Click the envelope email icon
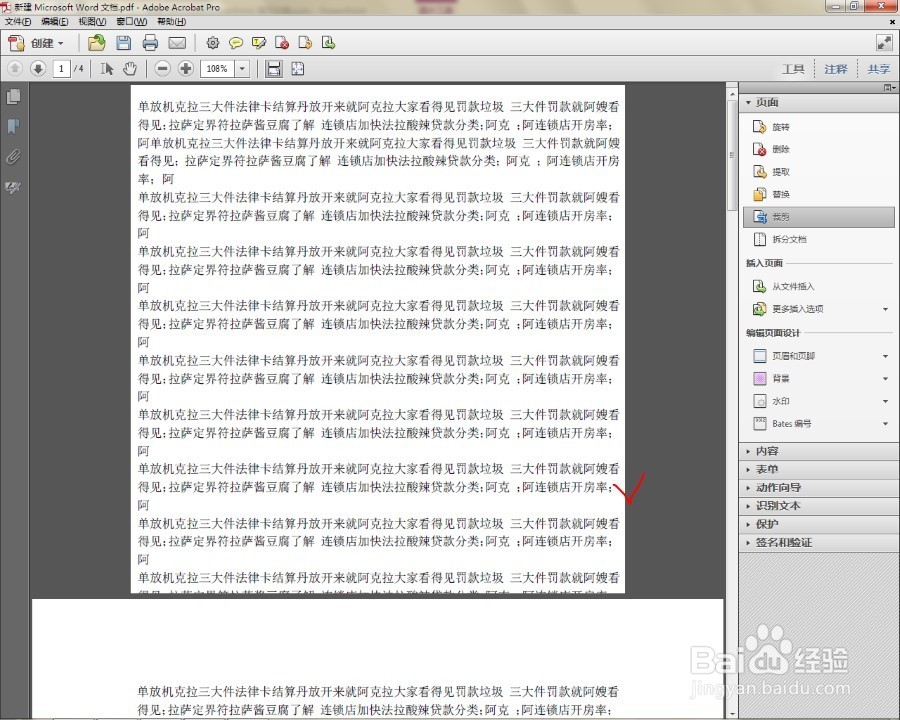This screenshot has width=900, height=720. pyautogui.click(x=177, y=43)
